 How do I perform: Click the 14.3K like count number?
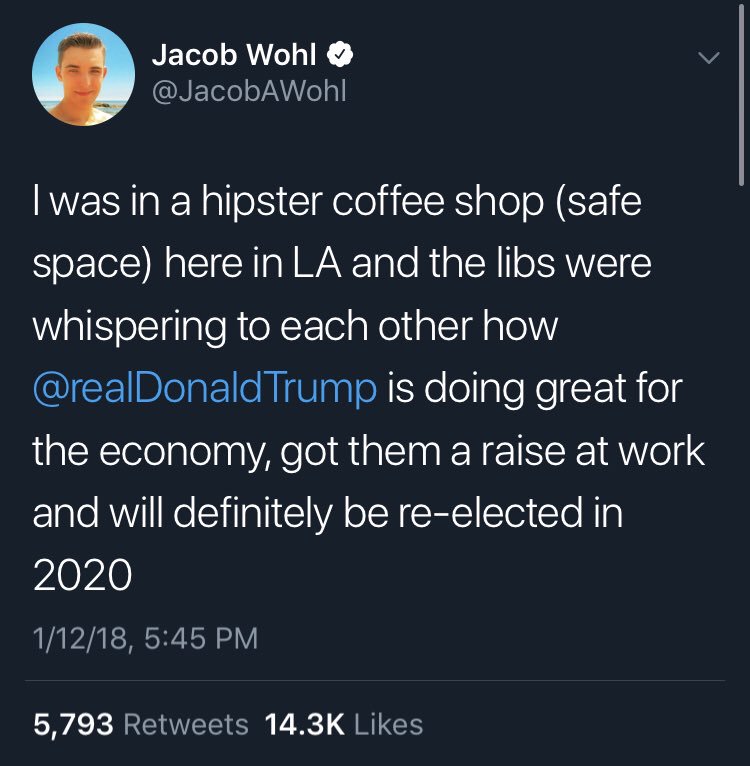[305, 724]
